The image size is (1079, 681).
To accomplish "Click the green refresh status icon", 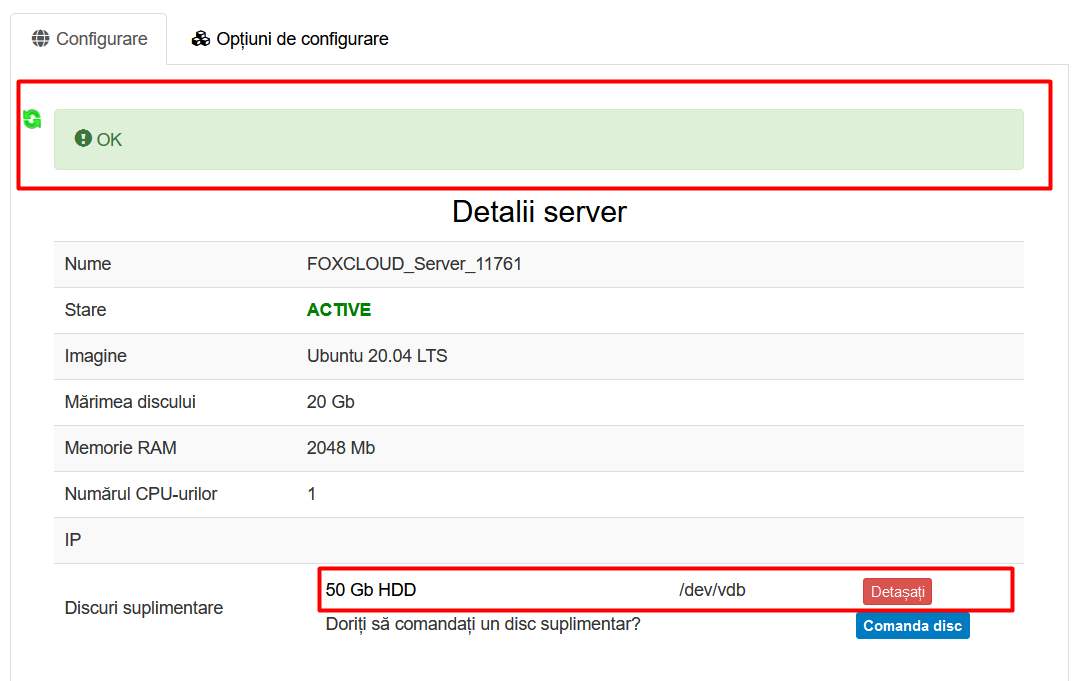I will coord(32,119).
